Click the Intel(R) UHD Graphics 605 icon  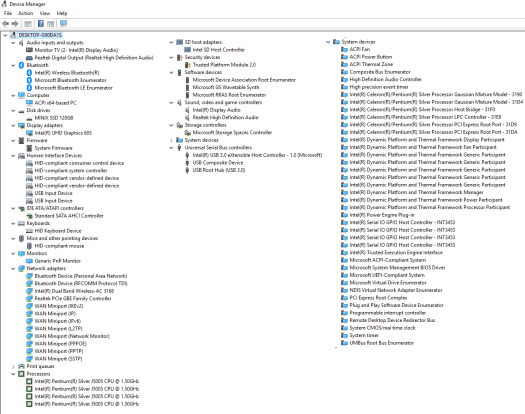point(29,133)
